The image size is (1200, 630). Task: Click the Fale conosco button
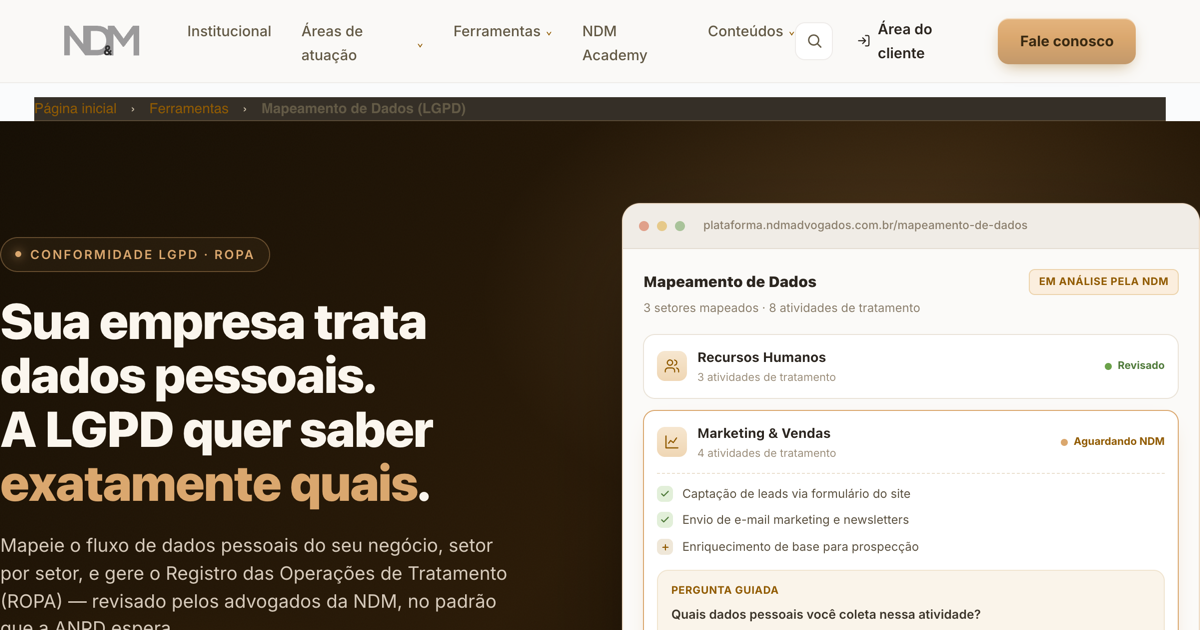click(x=1066, y=41)
